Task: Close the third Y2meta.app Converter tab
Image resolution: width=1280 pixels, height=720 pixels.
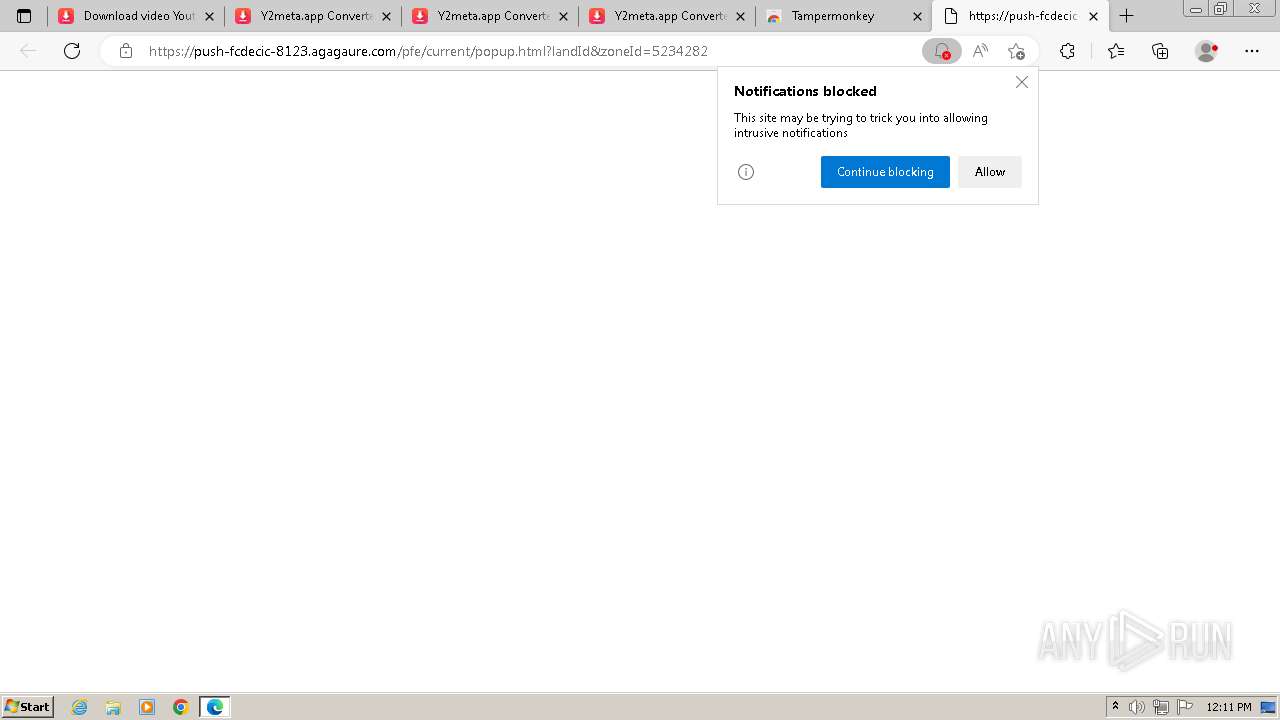Action: click(x=740, y=16)
